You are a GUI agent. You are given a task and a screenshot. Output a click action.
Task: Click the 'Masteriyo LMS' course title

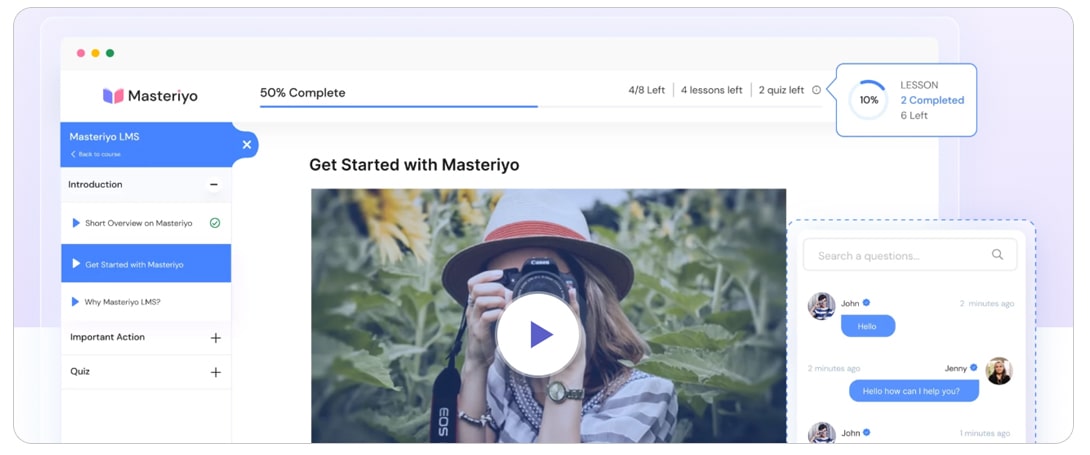pyautogui.click(x=104, y=137)
